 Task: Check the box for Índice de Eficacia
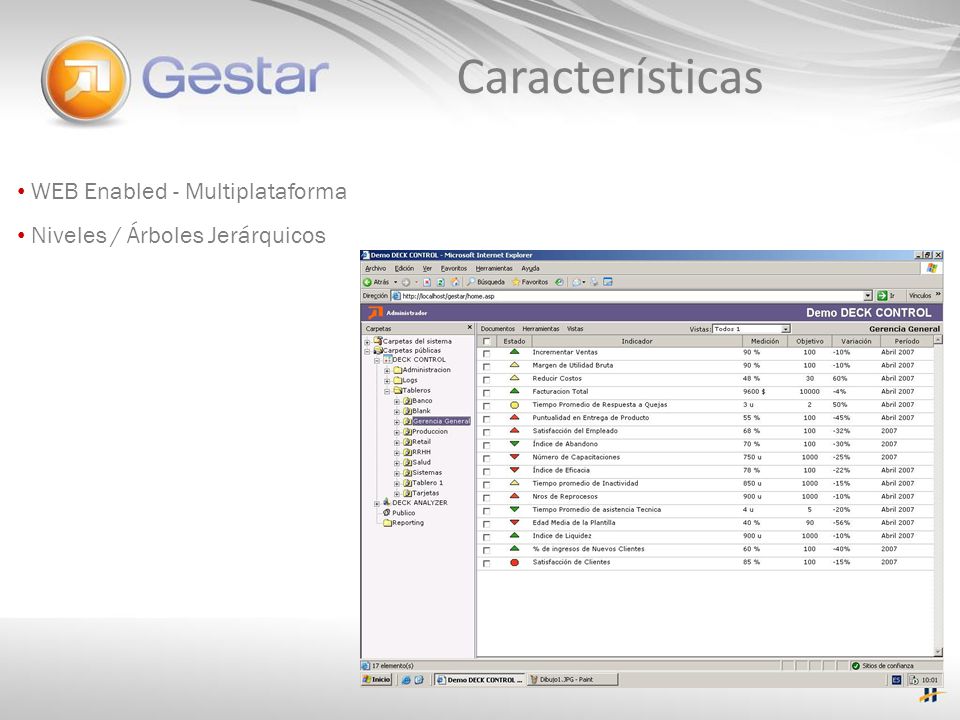pyautogui.click(x=487, y=471)
